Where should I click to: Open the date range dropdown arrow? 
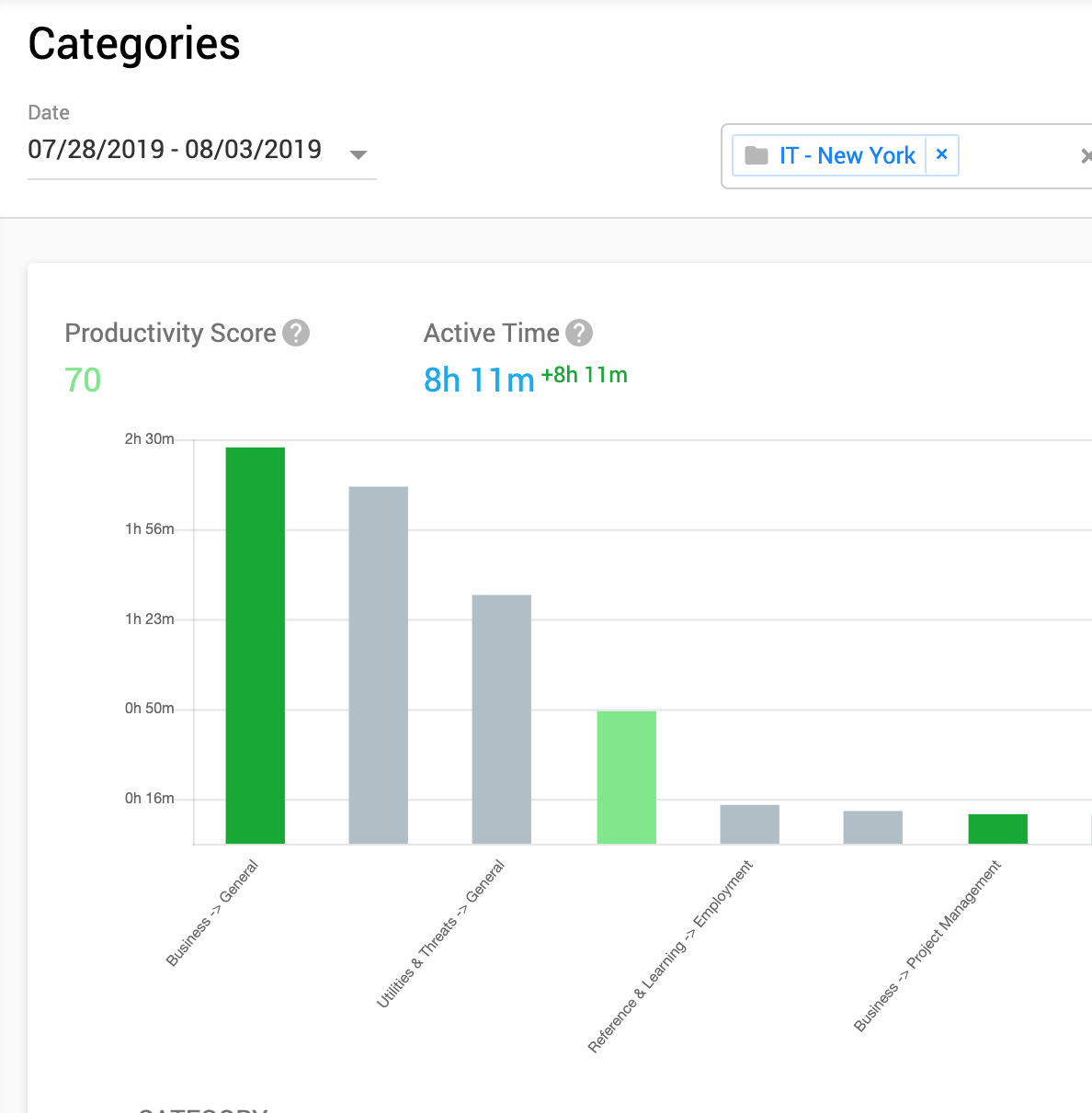[358, 154]
